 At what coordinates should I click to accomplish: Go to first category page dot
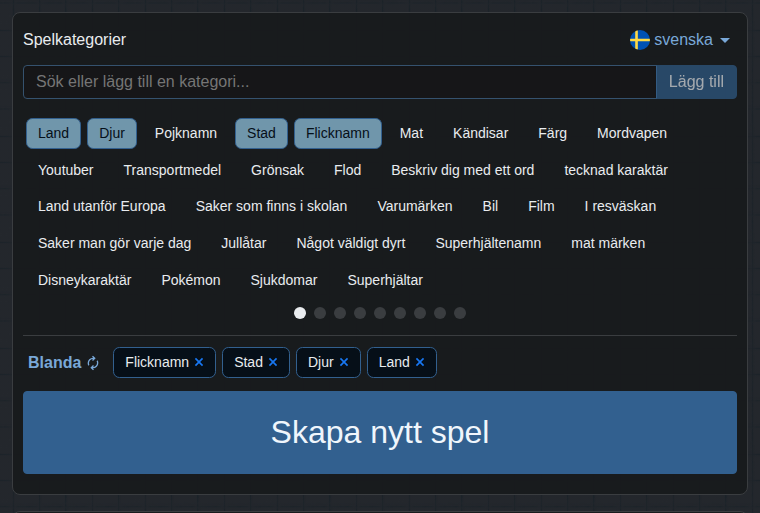tap(300, 313)
